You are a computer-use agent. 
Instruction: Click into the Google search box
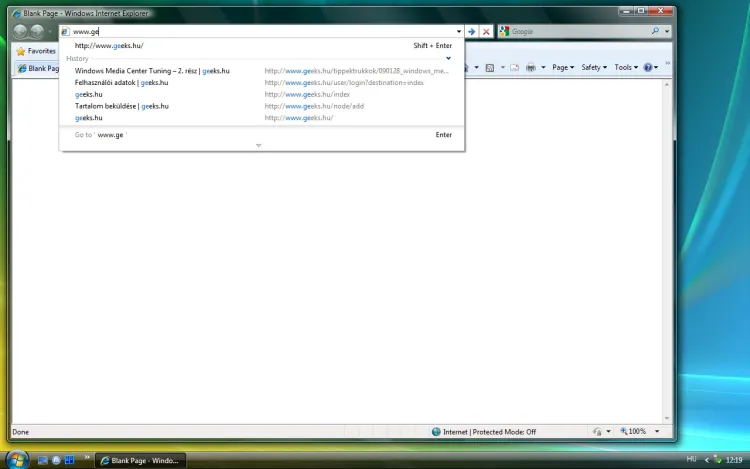point(575,32)
